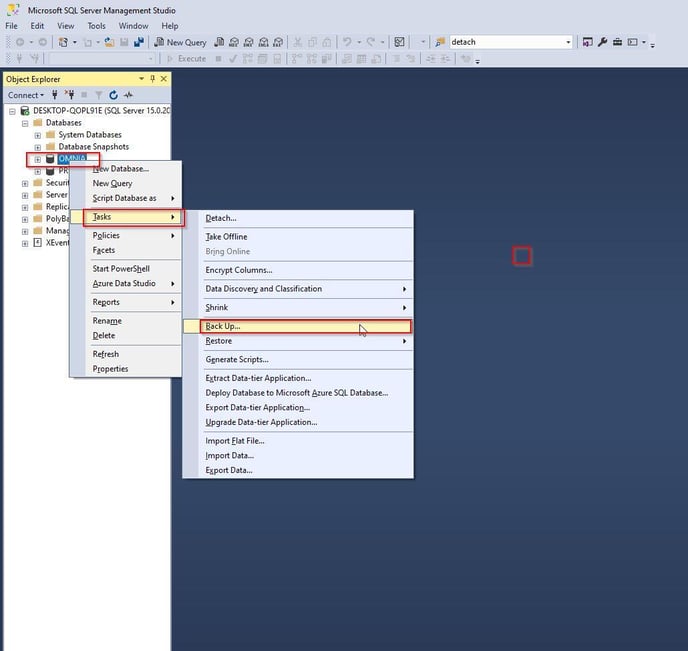Image resolution: width=688 pixels, height=651 pixels.
Task: Open the Shrink submenu
Action: tap(298, 308)
